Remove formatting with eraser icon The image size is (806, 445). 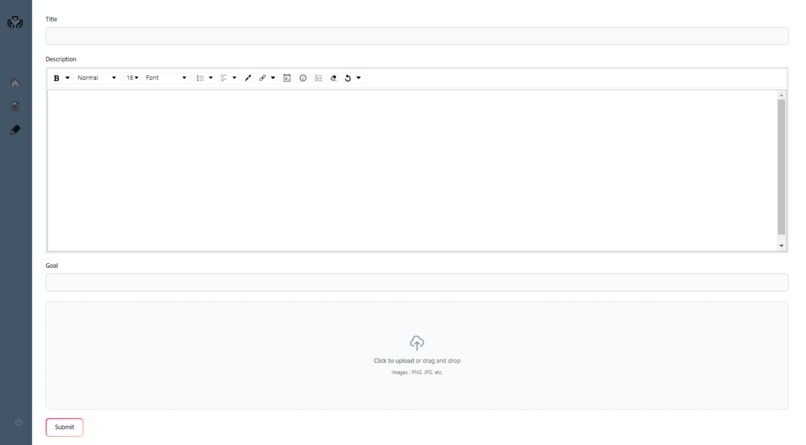click(333, 78)
